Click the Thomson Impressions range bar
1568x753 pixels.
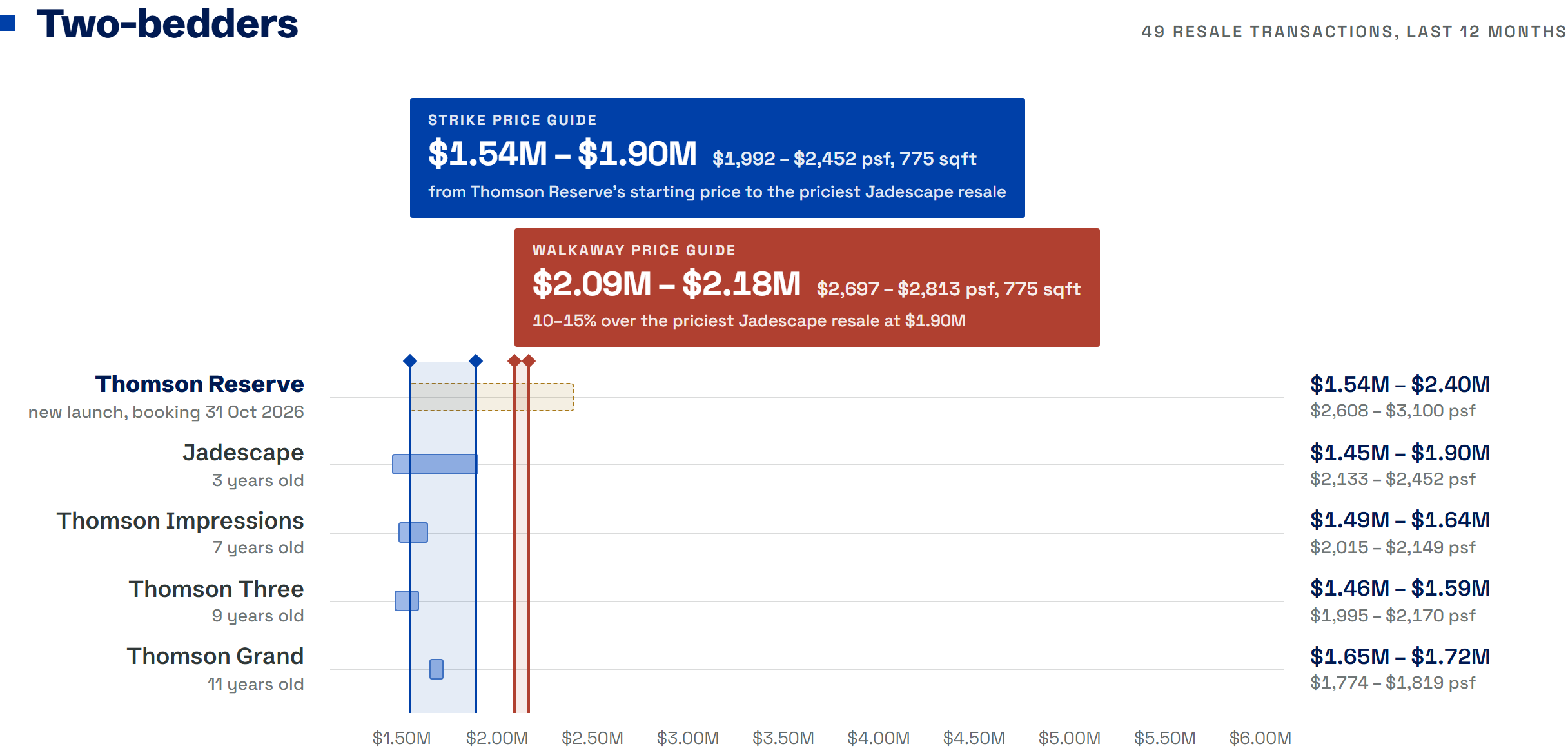(413, 533)
